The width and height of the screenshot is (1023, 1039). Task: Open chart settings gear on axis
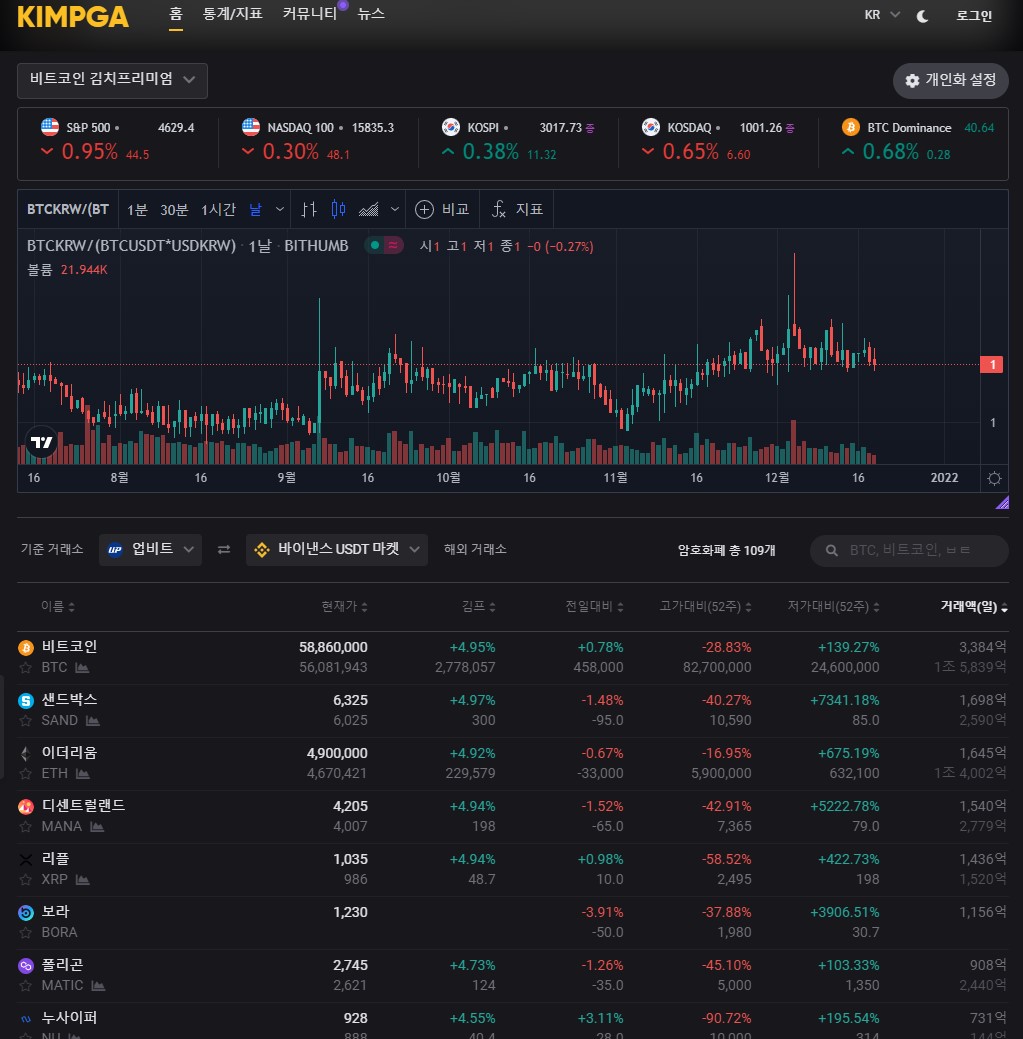tap(994, 478)
